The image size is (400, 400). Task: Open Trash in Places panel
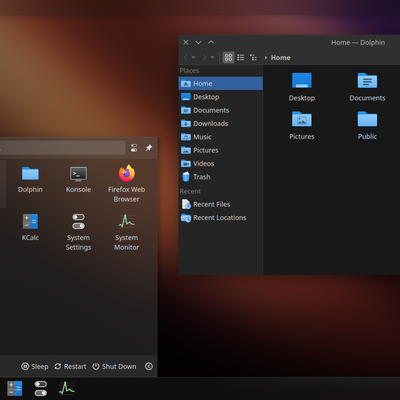[221, 177]
